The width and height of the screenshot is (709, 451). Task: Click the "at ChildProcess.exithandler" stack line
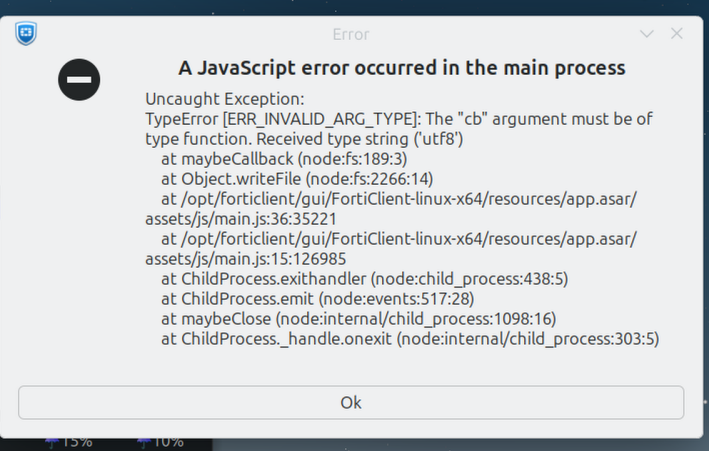[x=364, y=279]
